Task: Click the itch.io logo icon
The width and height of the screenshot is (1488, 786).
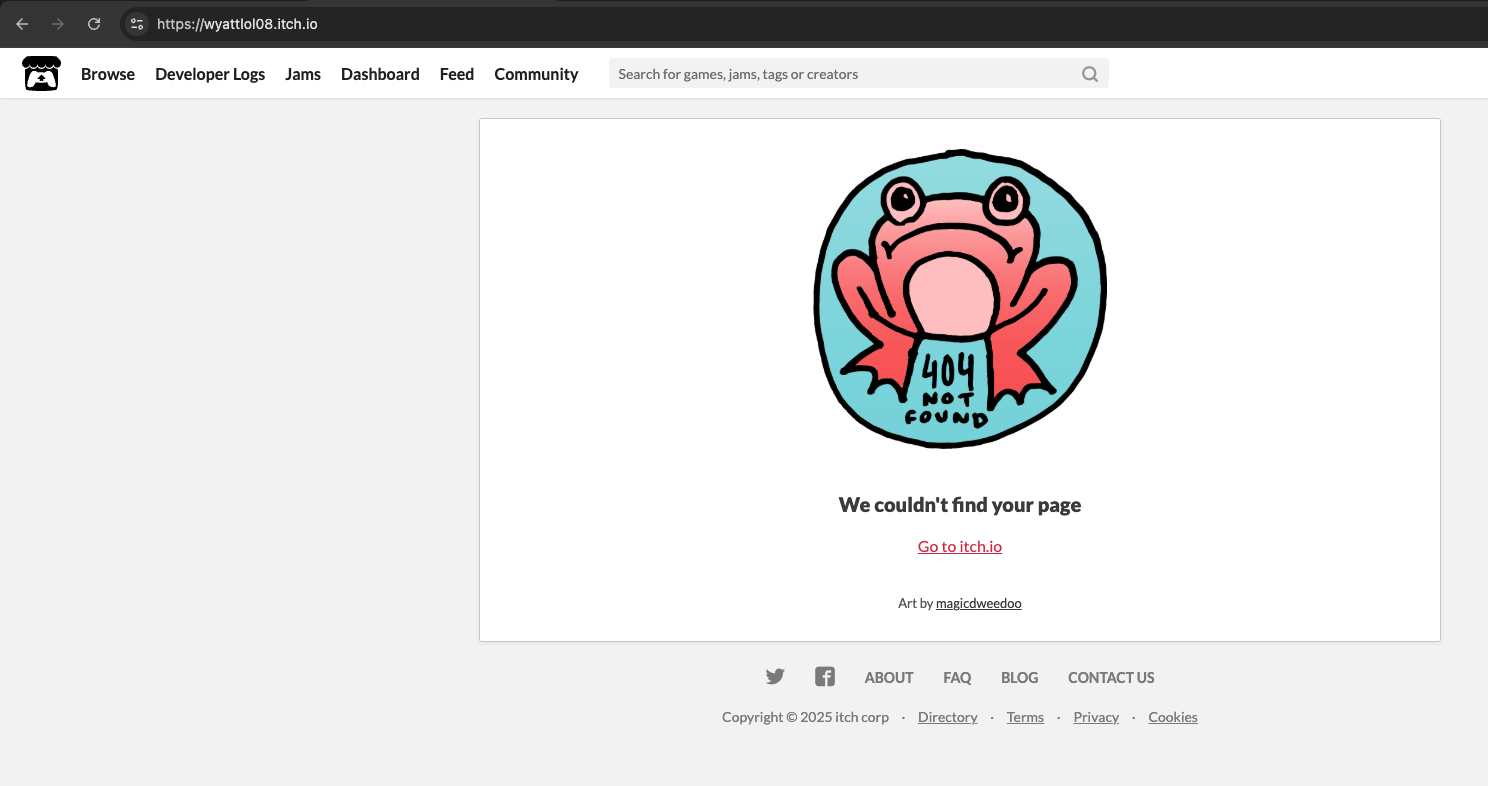Action: [x=41, y=74]
